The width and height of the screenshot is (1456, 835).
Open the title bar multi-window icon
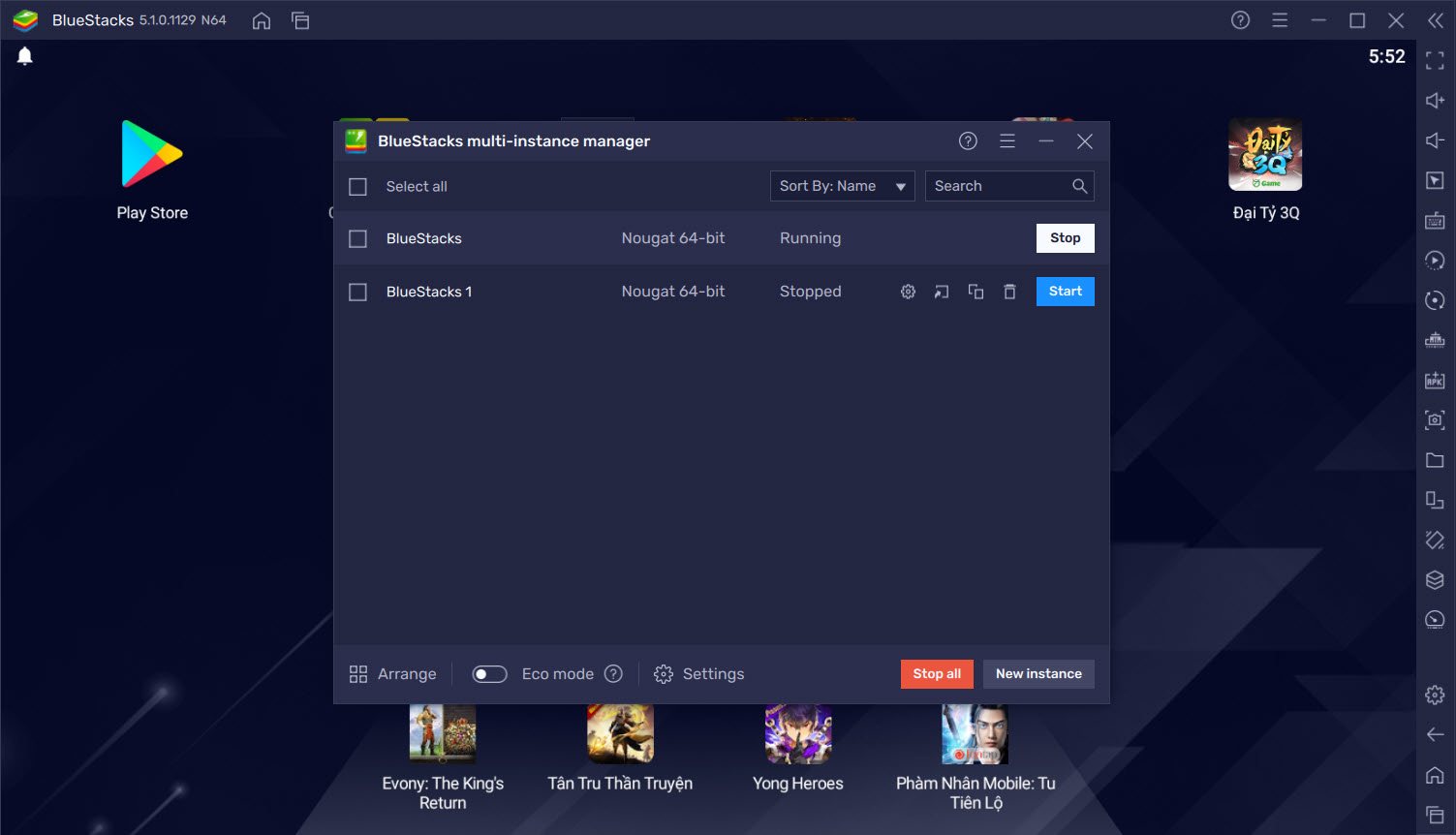[x=300, y=20]
